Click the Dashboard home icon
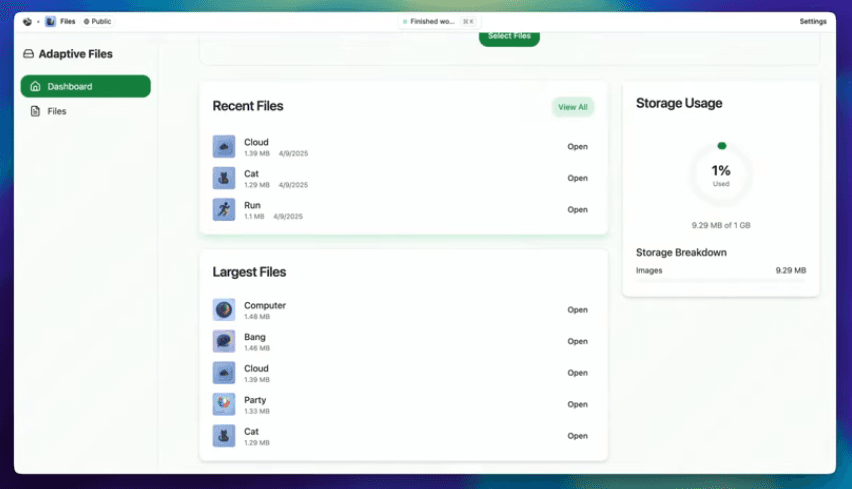The image size is (852, 489). [x=35, y=86]
